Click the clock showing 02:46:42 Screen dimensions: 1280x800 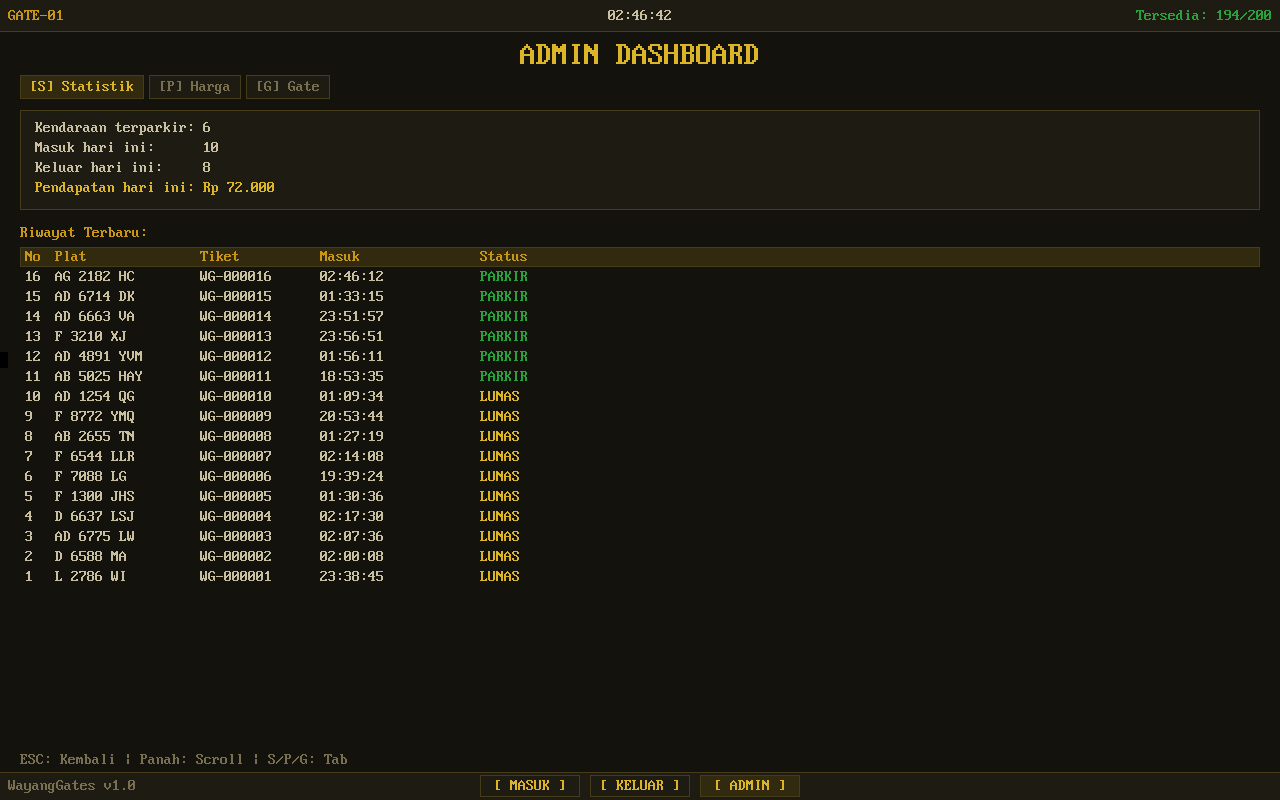coord(637,15)
